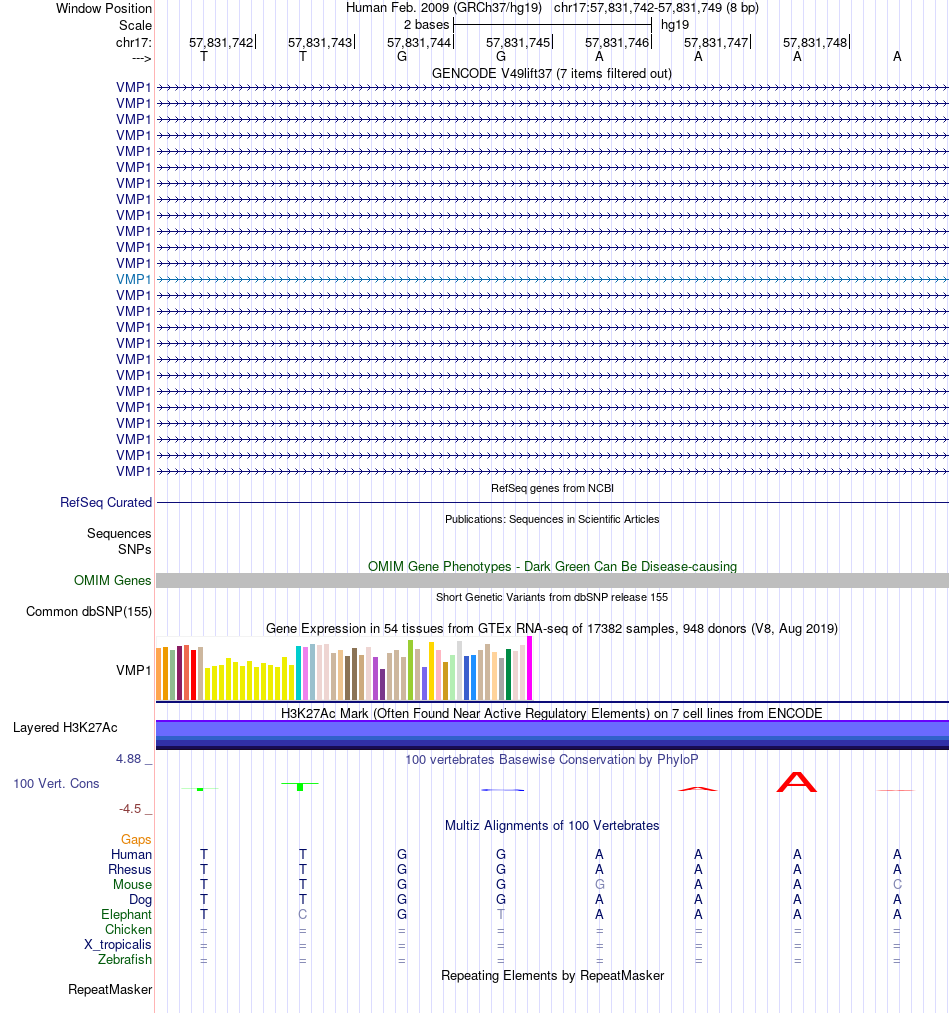Open Publications: Sequences in Scientific Articles title

coord(552,519)
